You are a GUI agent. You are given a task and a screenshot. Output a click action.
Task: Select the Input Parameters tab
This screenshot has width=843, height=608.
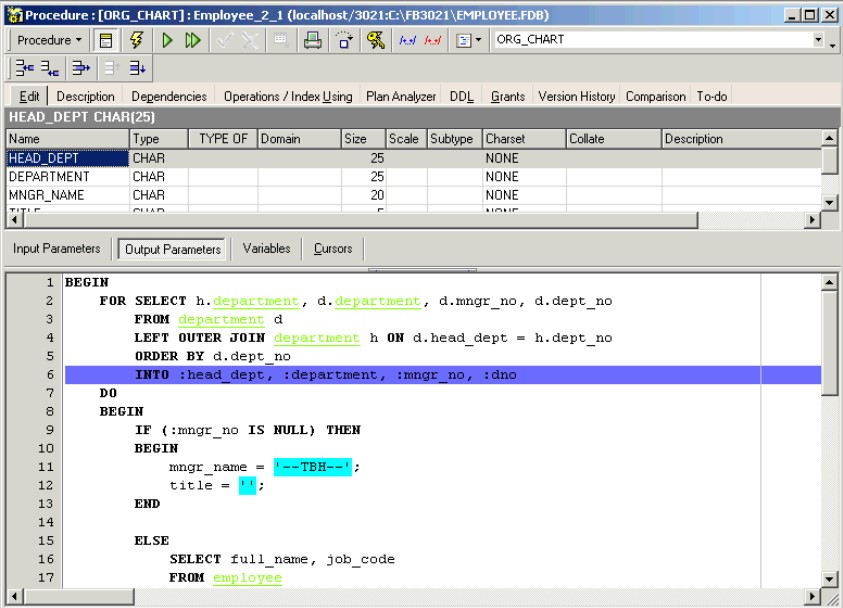click(56, 248)
